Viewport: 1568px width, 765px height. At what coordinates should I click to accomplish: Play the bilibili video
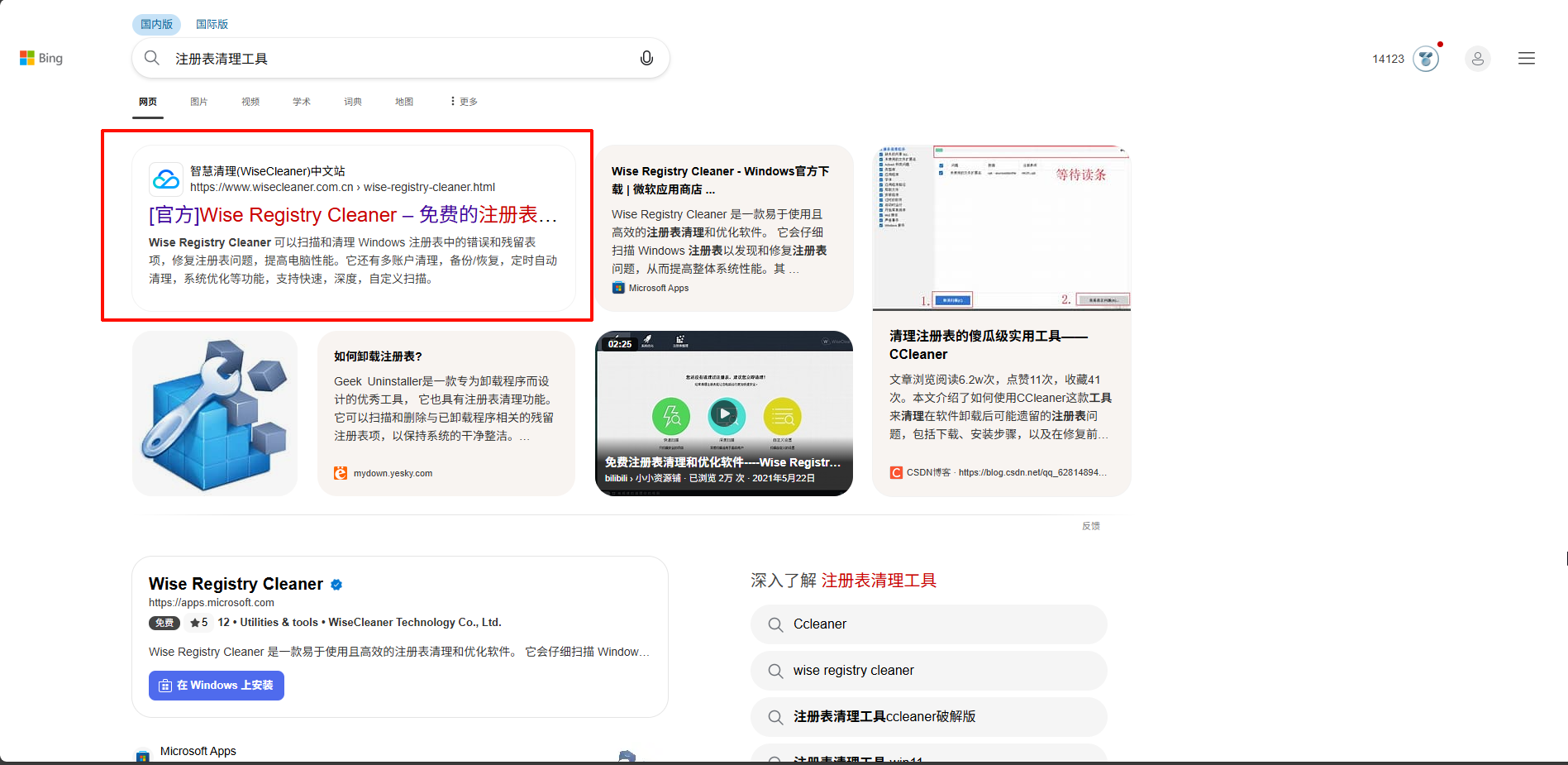725,414
